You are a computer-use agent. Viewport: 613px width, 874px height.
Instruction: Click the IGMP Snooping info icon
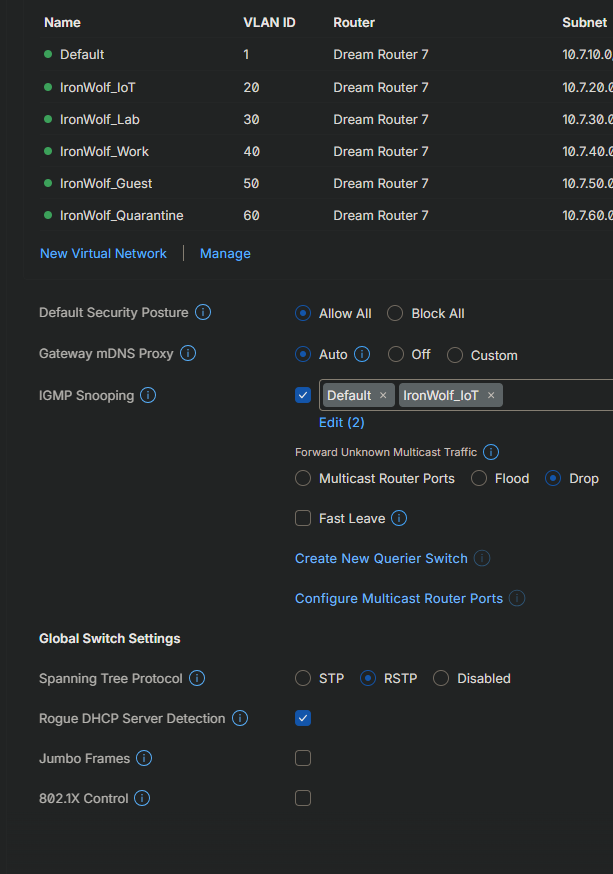148,395
